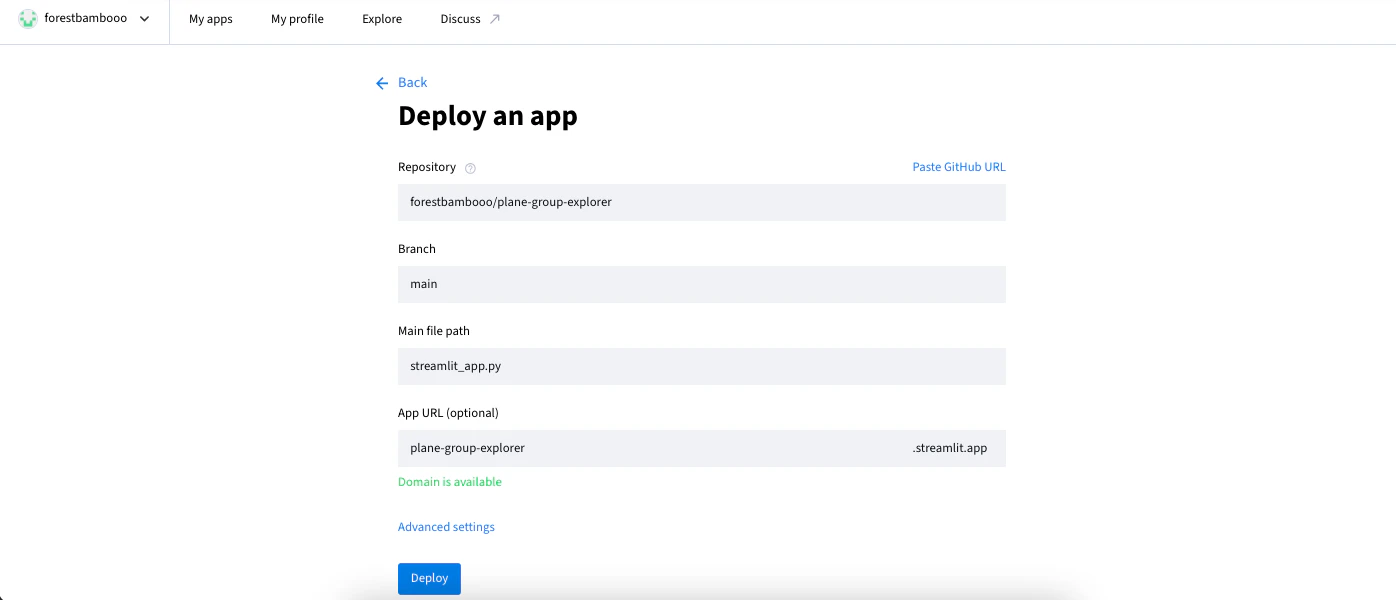
Task: Click the '.streamlit.app' suffix text
Action: tap(950, 448)
